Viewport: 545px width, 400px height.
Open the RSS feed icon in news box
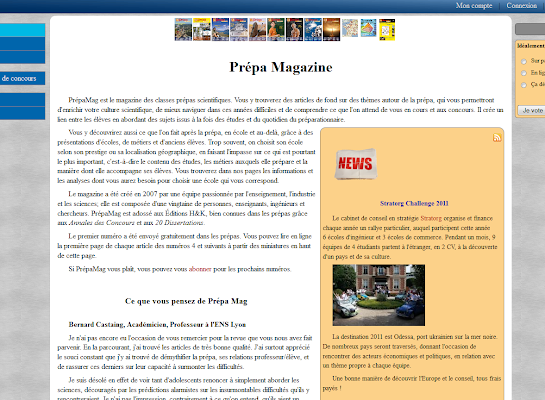click(x=497, y=137)
